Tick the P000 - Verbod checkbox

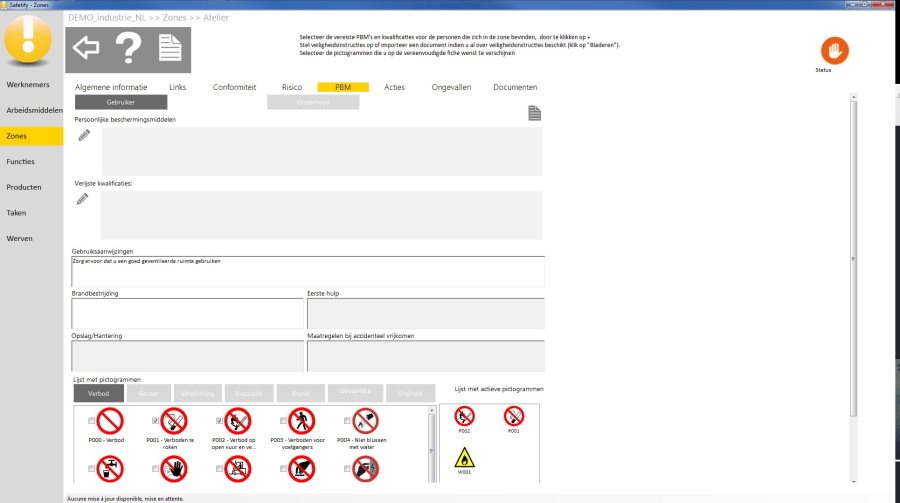[x=92, y=421]
